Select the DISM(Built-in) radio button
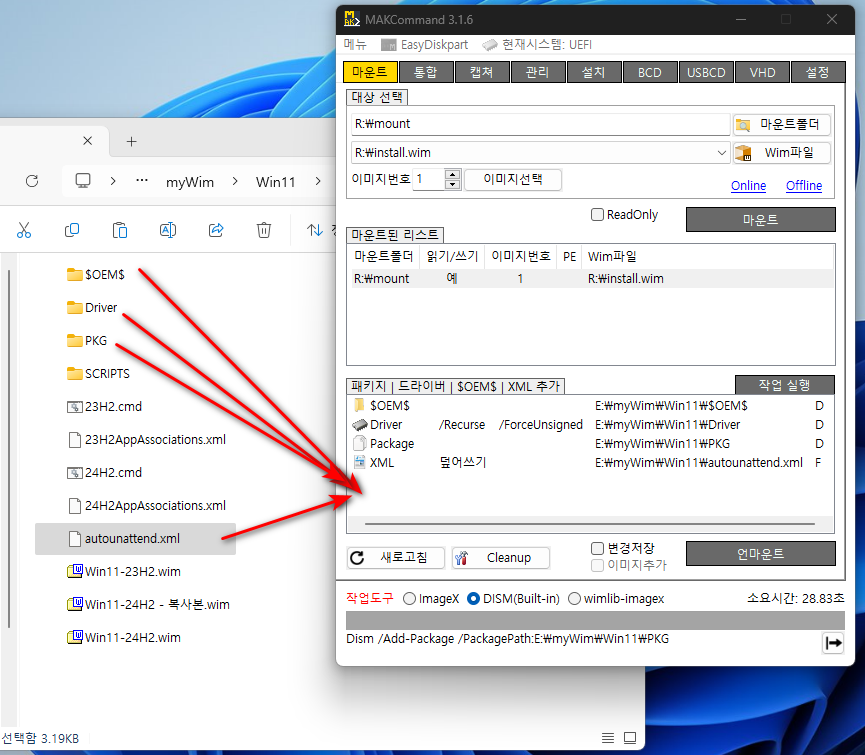This screenshot has height=755, width=865. [473, 598]
